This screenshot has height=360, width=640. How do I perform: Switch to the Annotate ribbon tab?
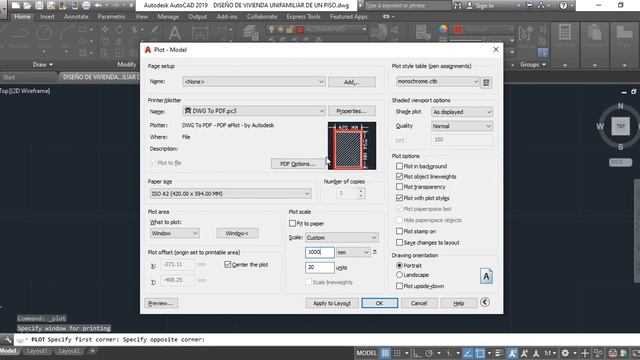coord(76,17)
